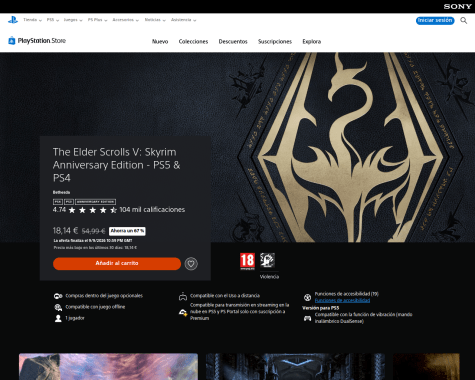Expand the PS5 dropdown menu
Viewport: 475px width, 380px height.
pos(53,20)
